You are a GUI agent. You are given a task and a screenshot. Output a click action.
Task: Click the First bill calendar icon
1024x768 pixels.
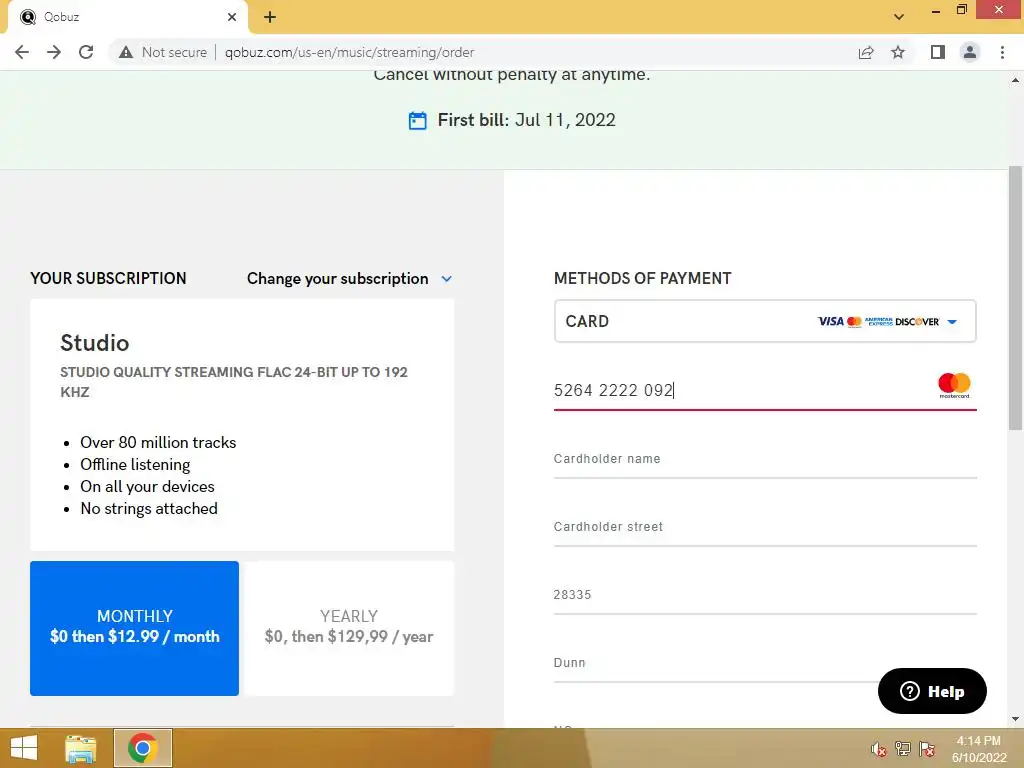418,121
